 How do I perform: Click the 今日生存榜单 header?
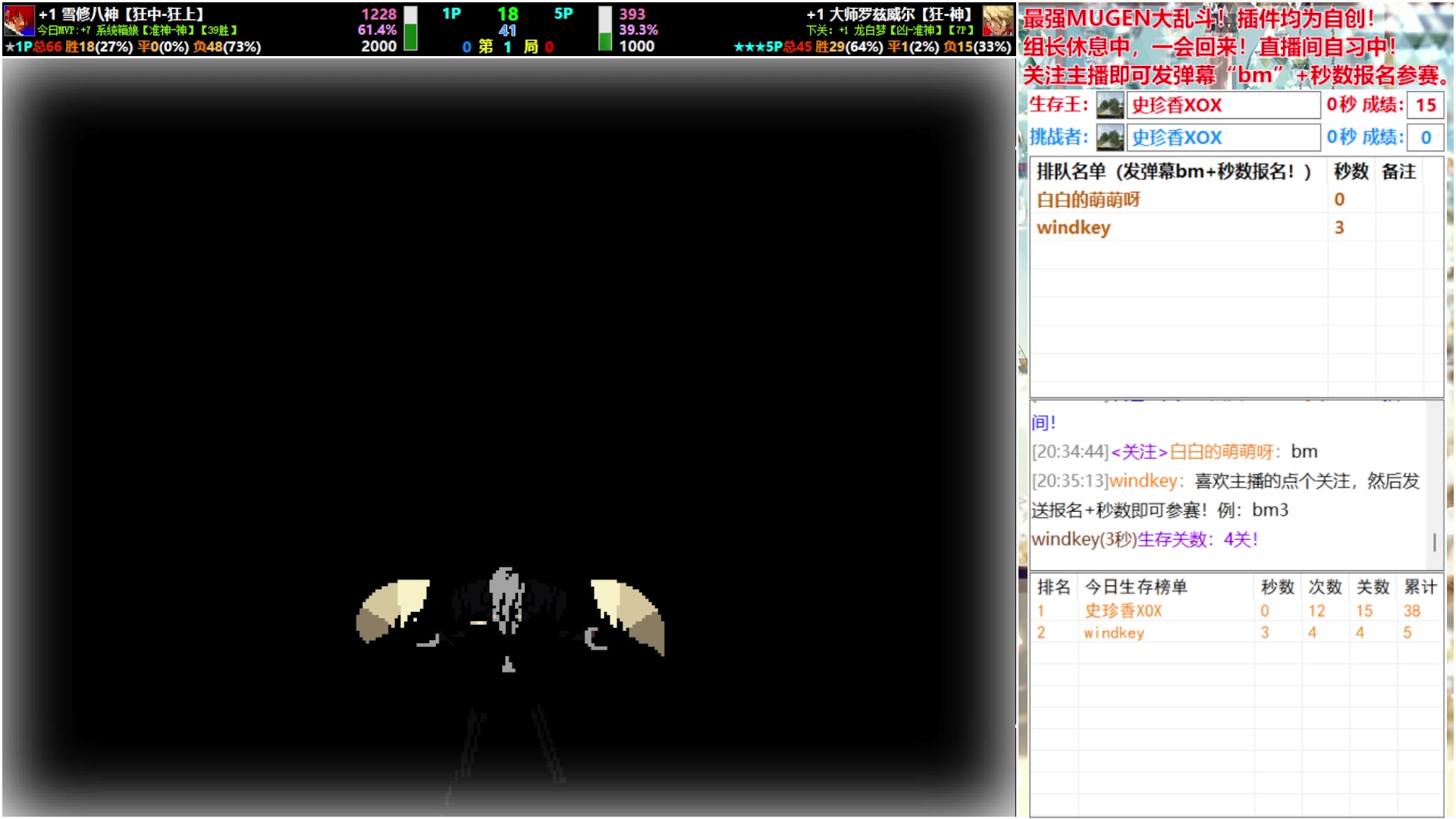pos(1137,586)
